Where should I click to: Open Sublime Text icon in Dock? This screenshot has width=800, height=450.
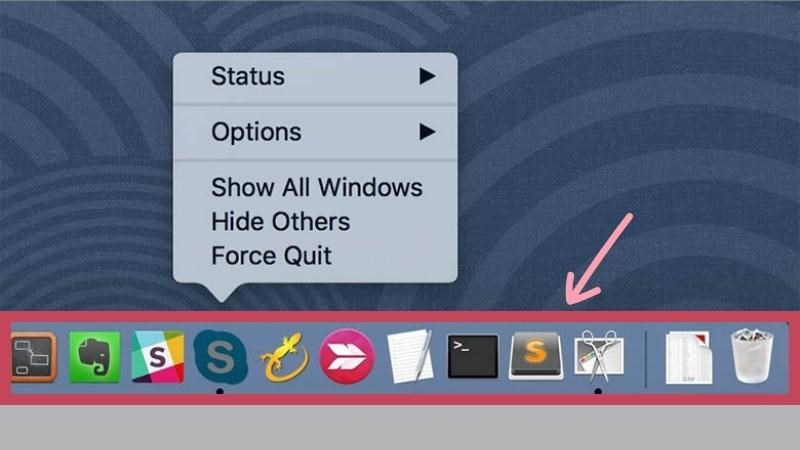point(536,355)
